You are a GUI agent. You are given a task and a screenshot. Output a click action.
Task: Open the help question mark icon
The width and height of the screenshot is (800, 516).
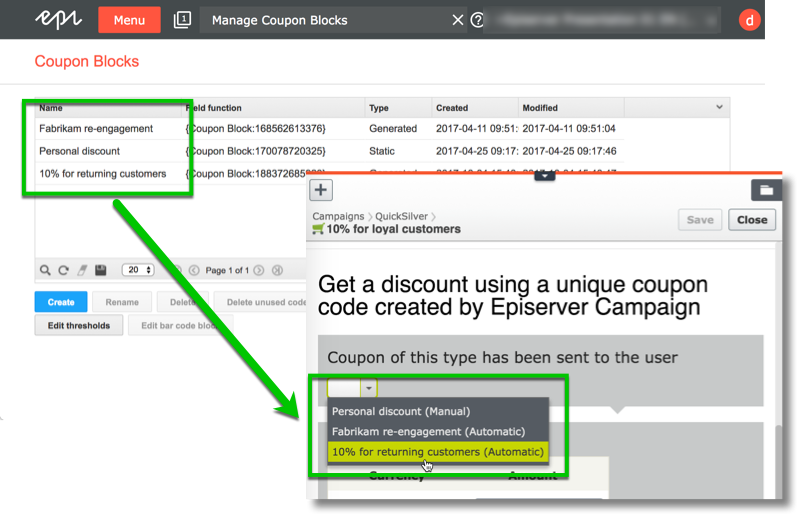coord(477,20)
